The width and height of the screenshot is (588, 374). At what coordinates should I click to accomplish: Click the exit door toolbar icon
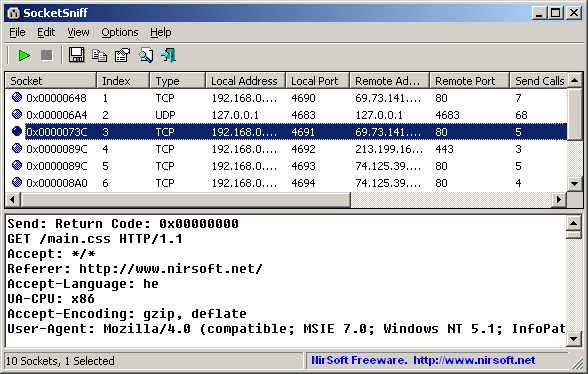click(168, 56)
